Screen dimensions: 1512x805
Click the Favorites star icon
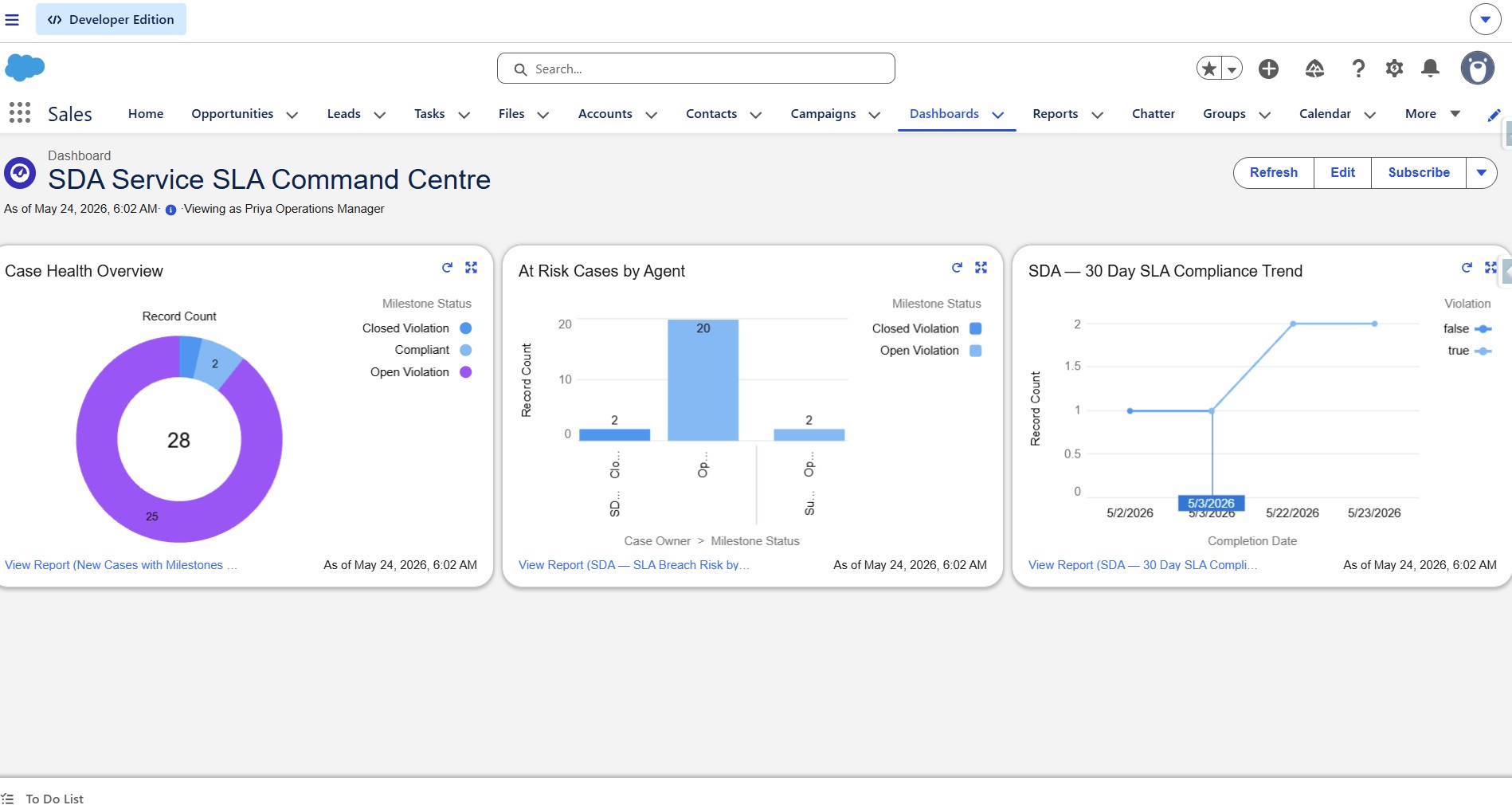coord(1209,69)
